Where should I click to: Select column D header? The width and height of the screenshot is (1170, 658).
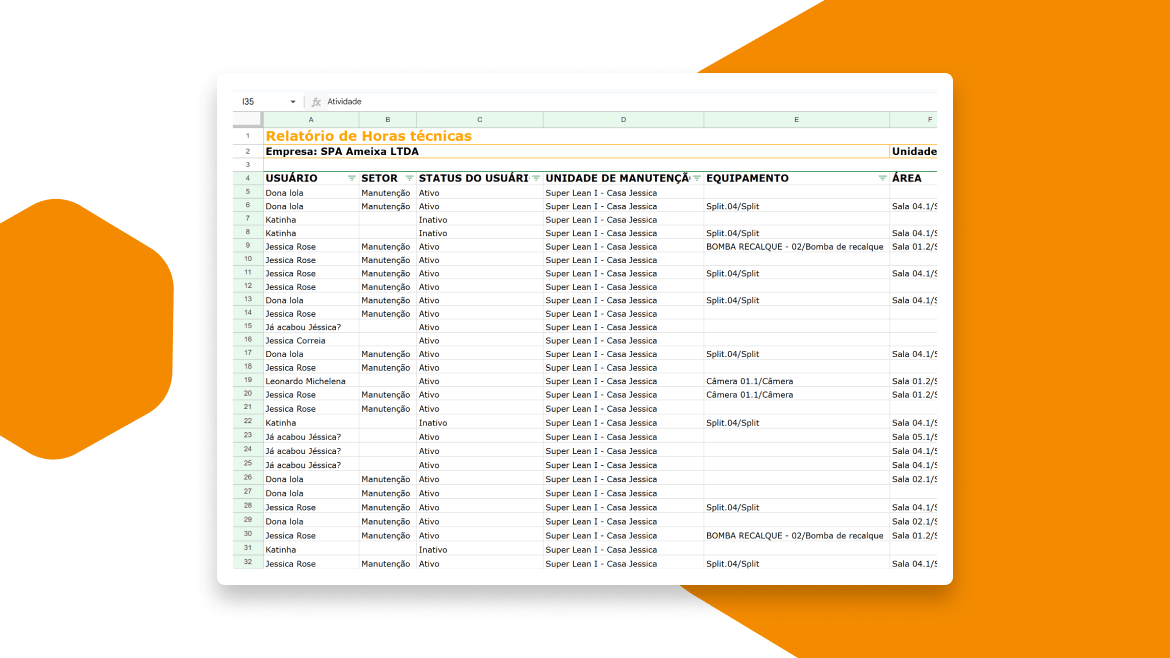point(623,120)
